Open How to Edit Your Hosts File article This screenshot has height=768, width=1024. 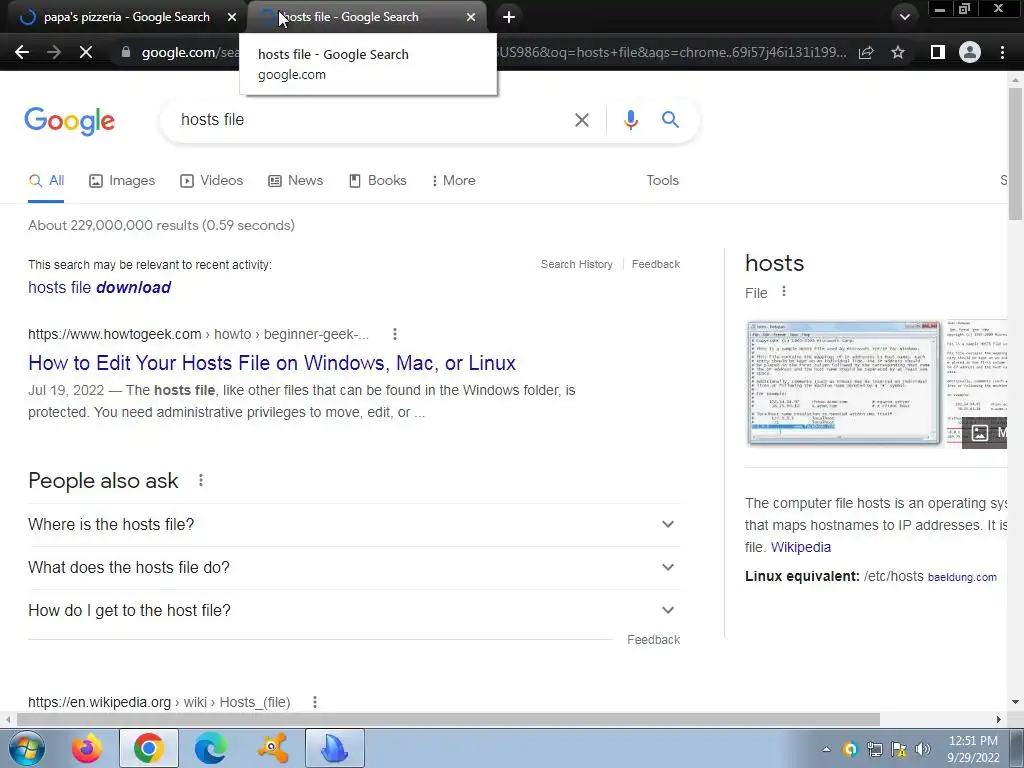click(272, 363)
